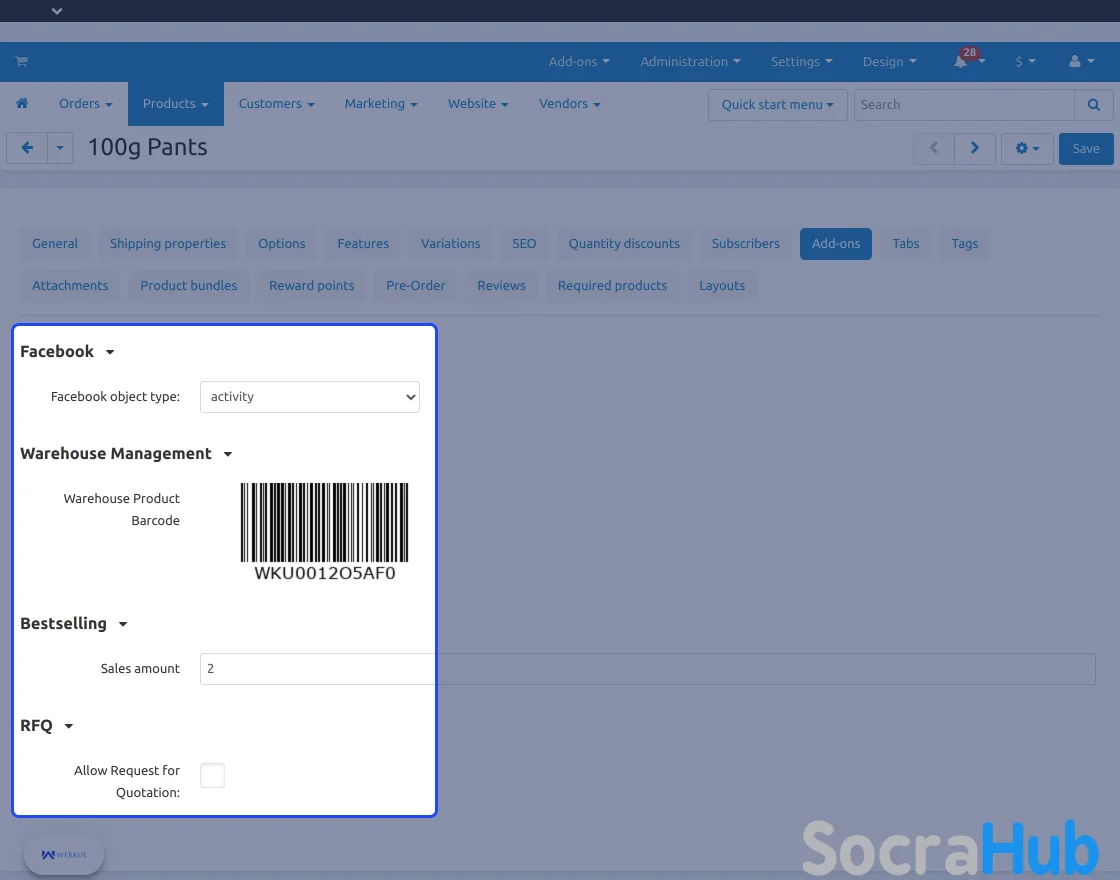Click the Sales amount input field

click(647, 669)
